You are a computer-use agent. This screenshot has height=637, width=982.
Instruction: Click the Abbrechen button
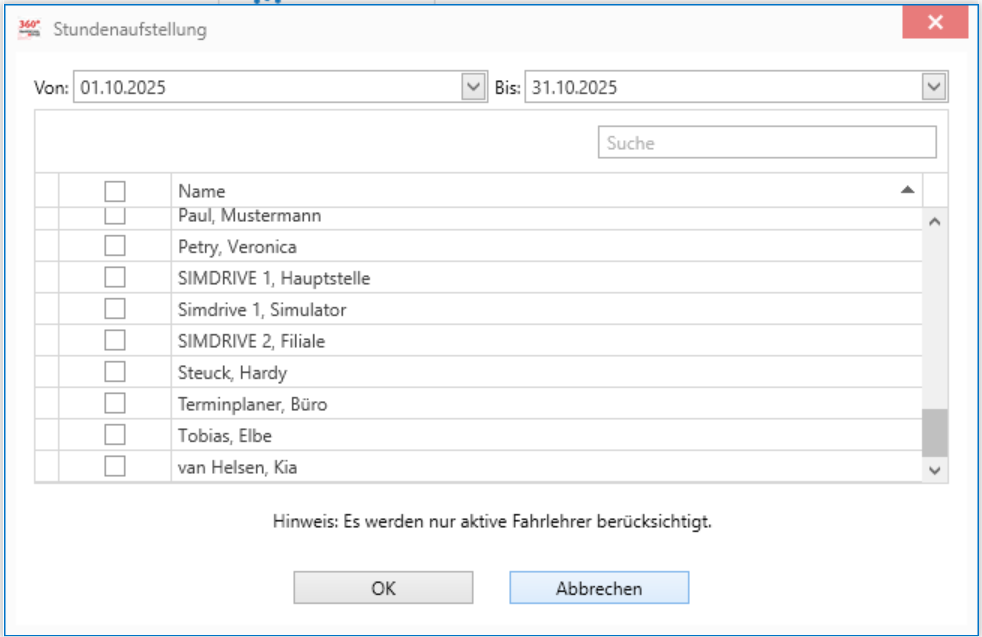click(599, 588)
